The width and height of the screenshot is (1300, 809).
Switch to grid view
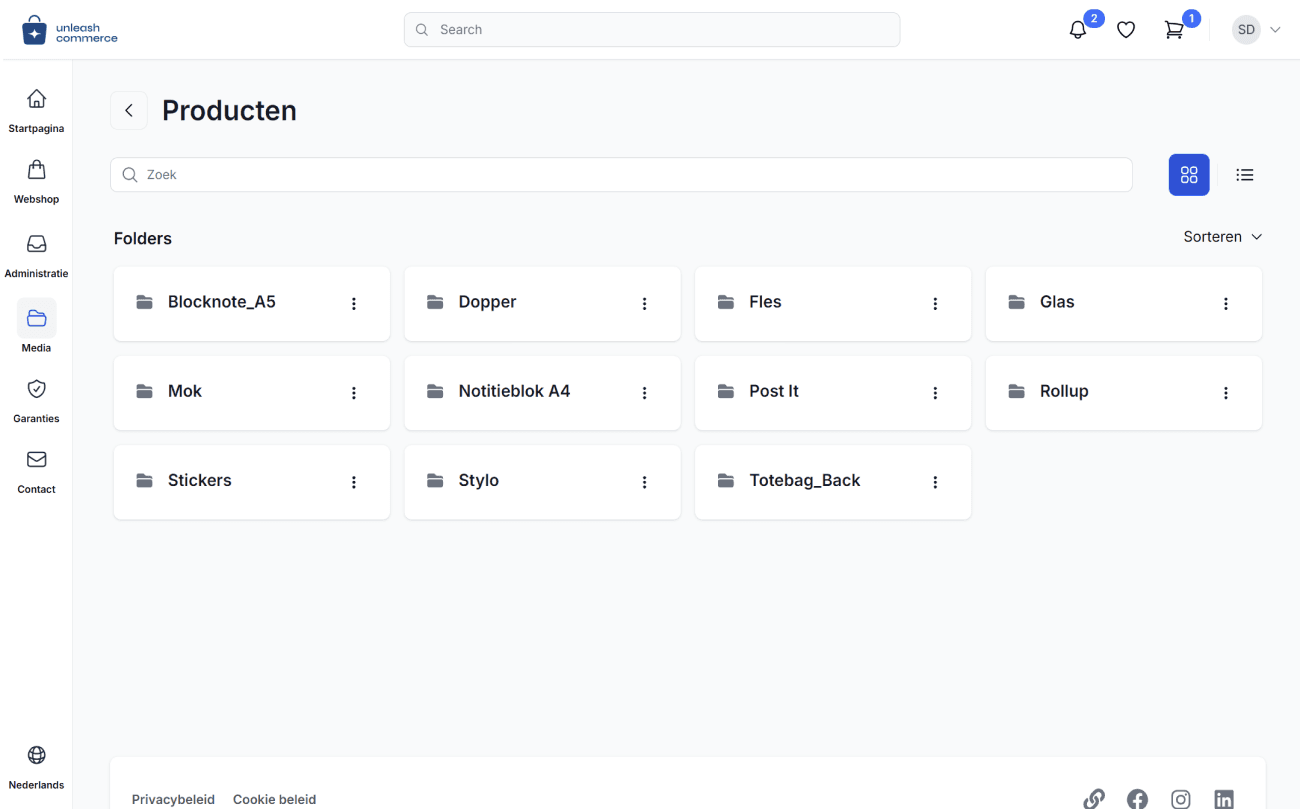(x=1189, y=175)
